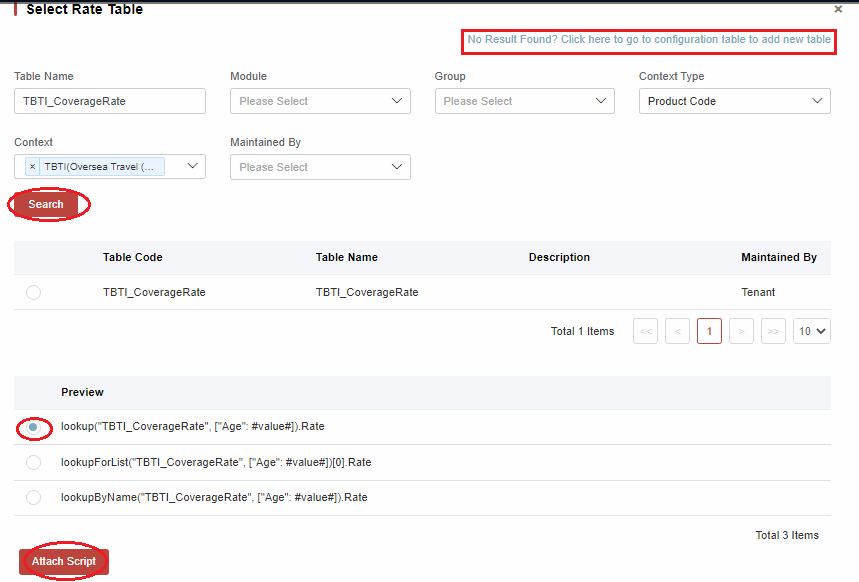Click the Table Name column header
This screenshot has height=582, width=859.
tap(347, 258)
